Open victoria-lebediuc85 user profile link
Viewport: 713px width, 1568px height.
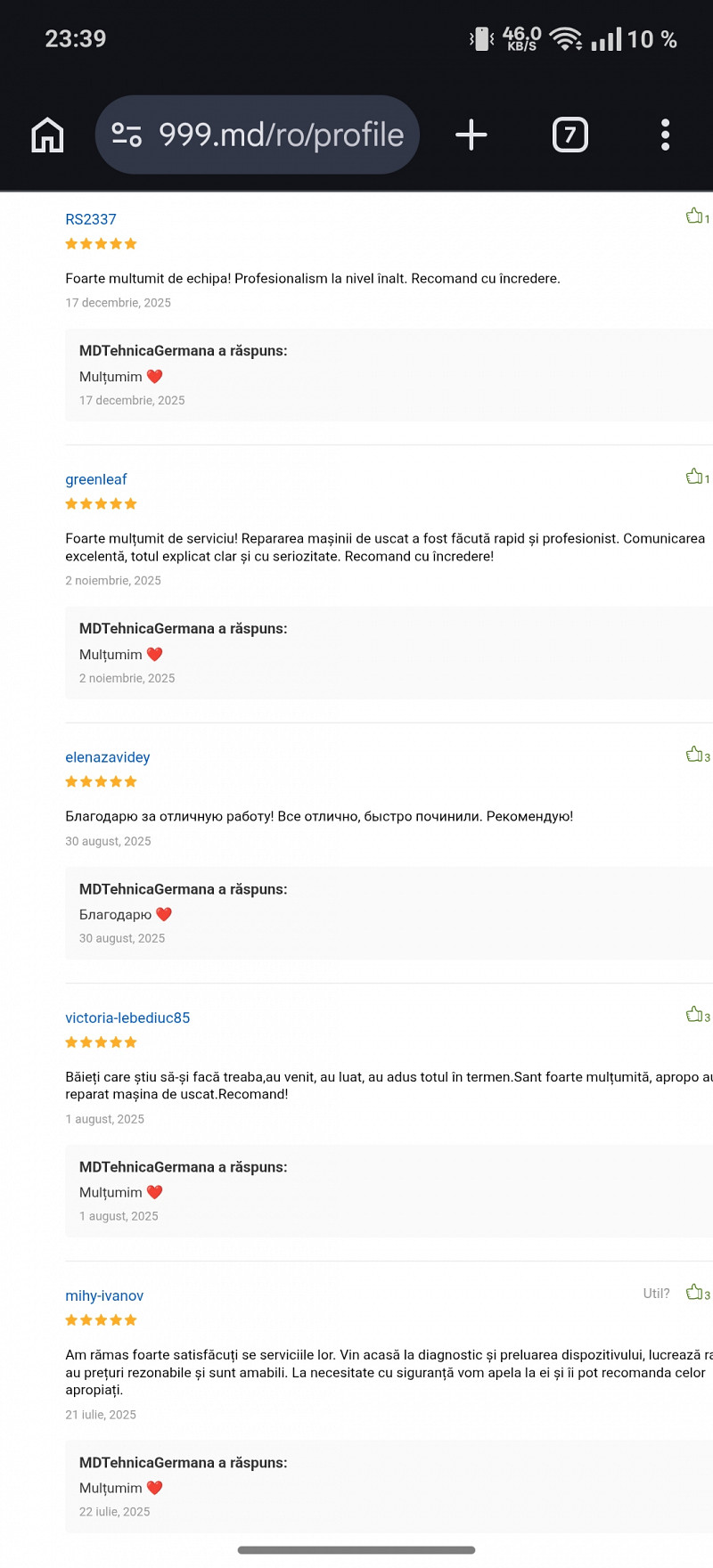pos(127,1017)
